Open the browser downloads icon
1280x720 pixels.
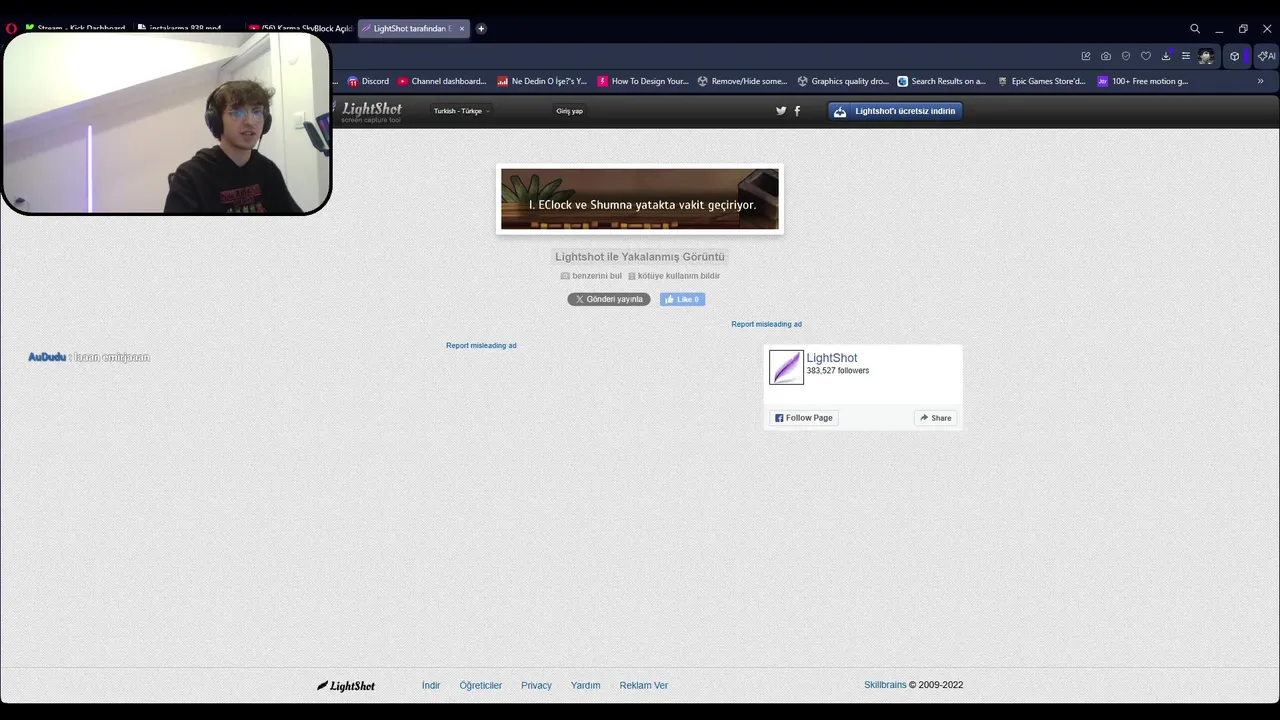(1166, 56)
